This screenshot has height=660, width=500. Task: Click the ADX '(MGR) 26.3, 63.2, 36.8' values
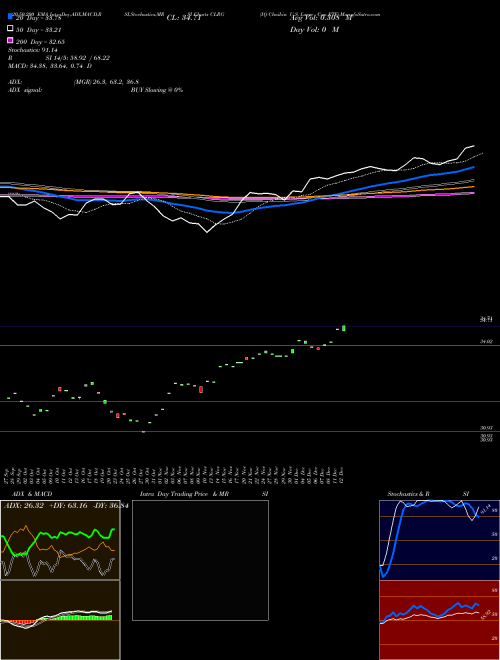click(106, 82)
